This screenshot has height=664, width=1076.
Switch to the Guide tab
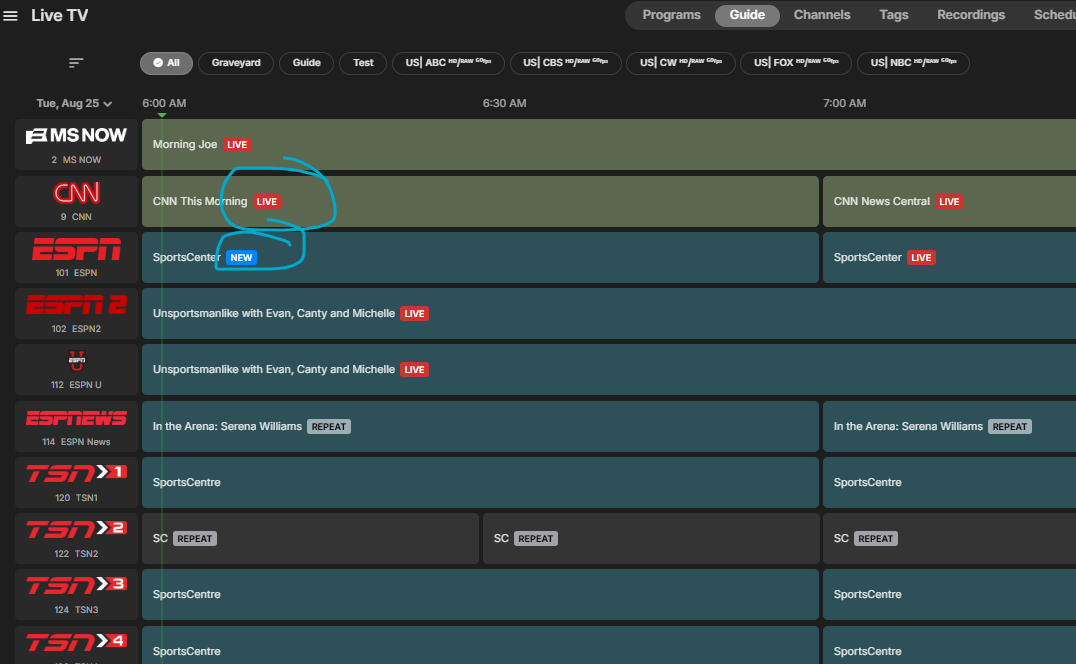(x=747, y=15)
